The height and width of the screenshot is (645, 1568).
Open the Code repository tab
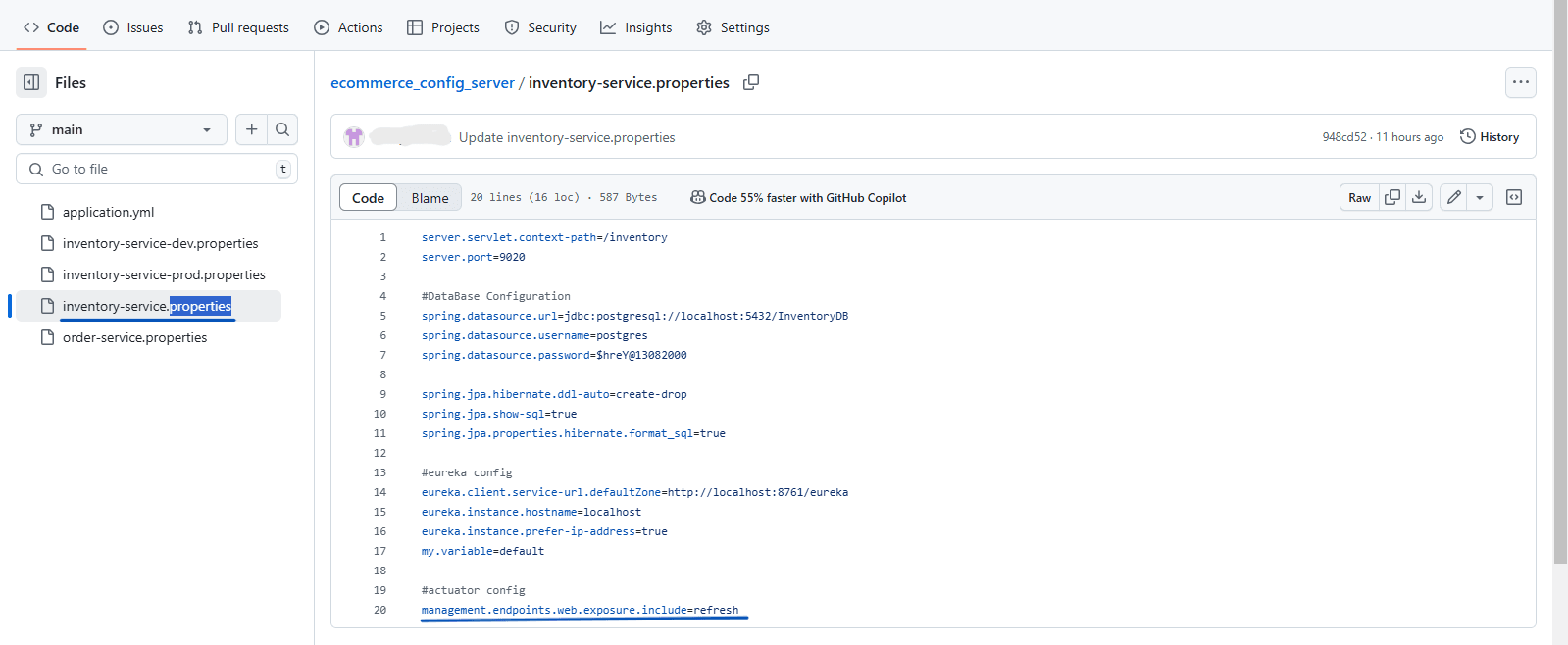click(x=51, y=27)
